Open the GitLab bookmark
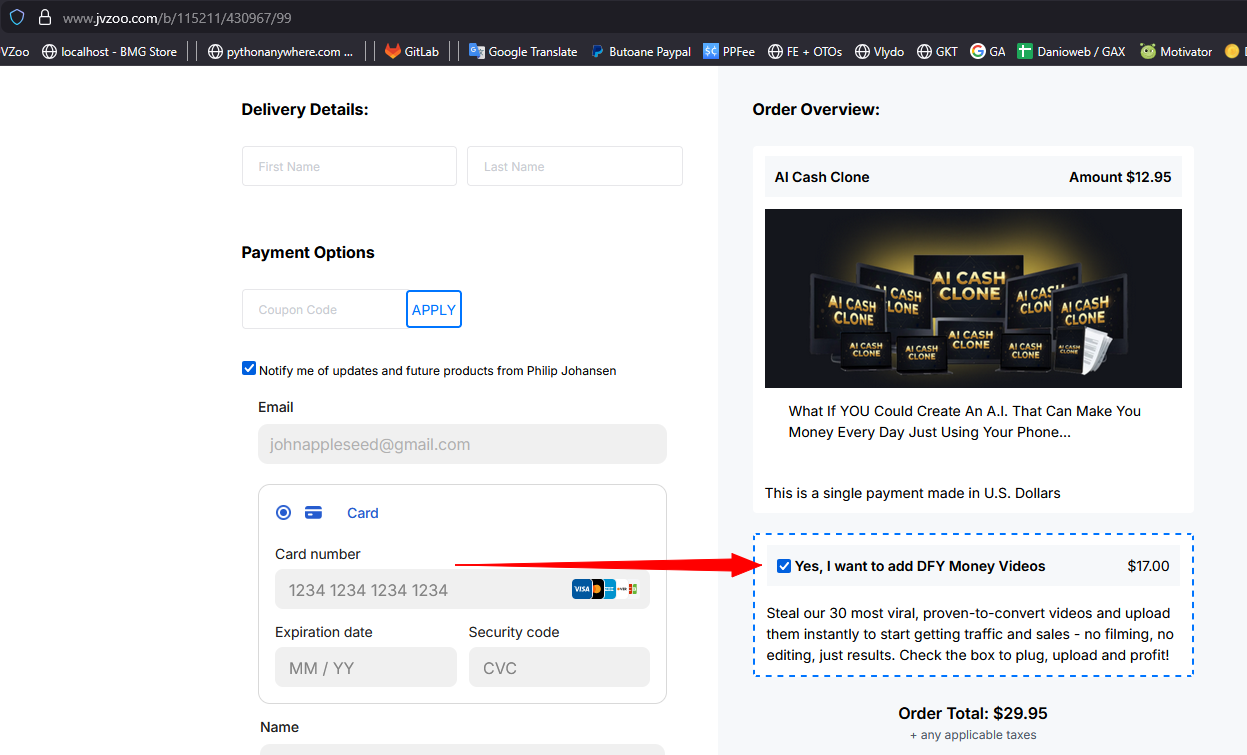This screenshot has width=1247, height=755. pyautogui.click(x=412, y=51)
